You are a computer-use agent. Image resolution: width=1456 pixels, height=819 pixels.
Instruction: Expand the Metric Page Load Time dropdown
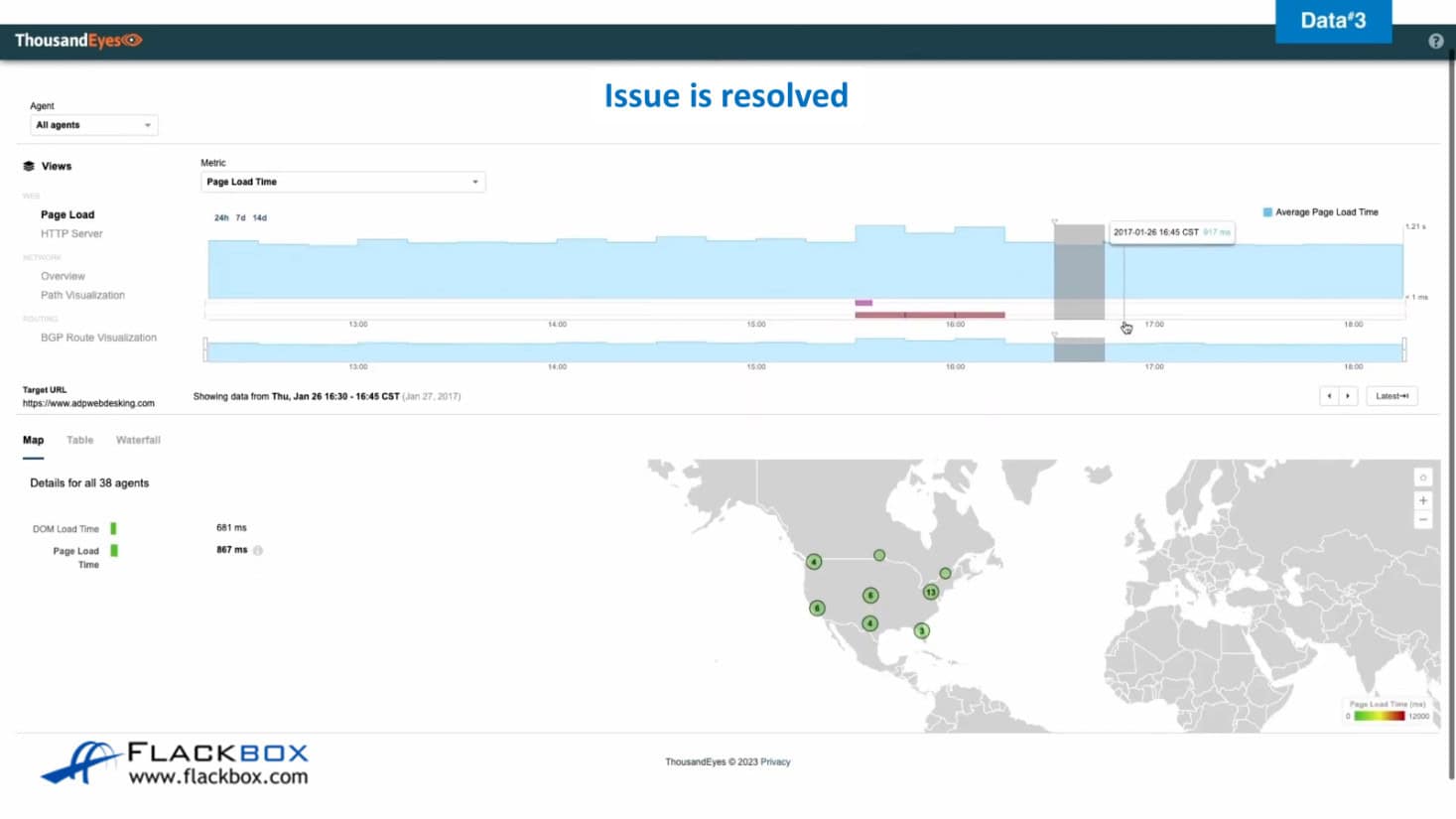pos(342,182)
